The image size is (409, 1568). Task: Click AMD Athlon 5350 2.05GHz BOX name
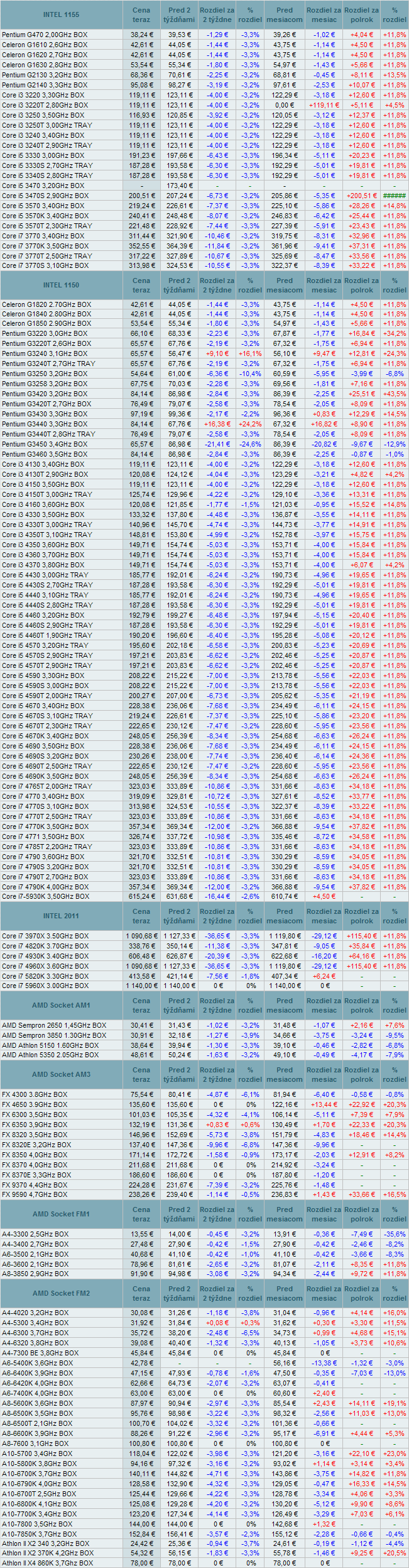pos(50,1055)
